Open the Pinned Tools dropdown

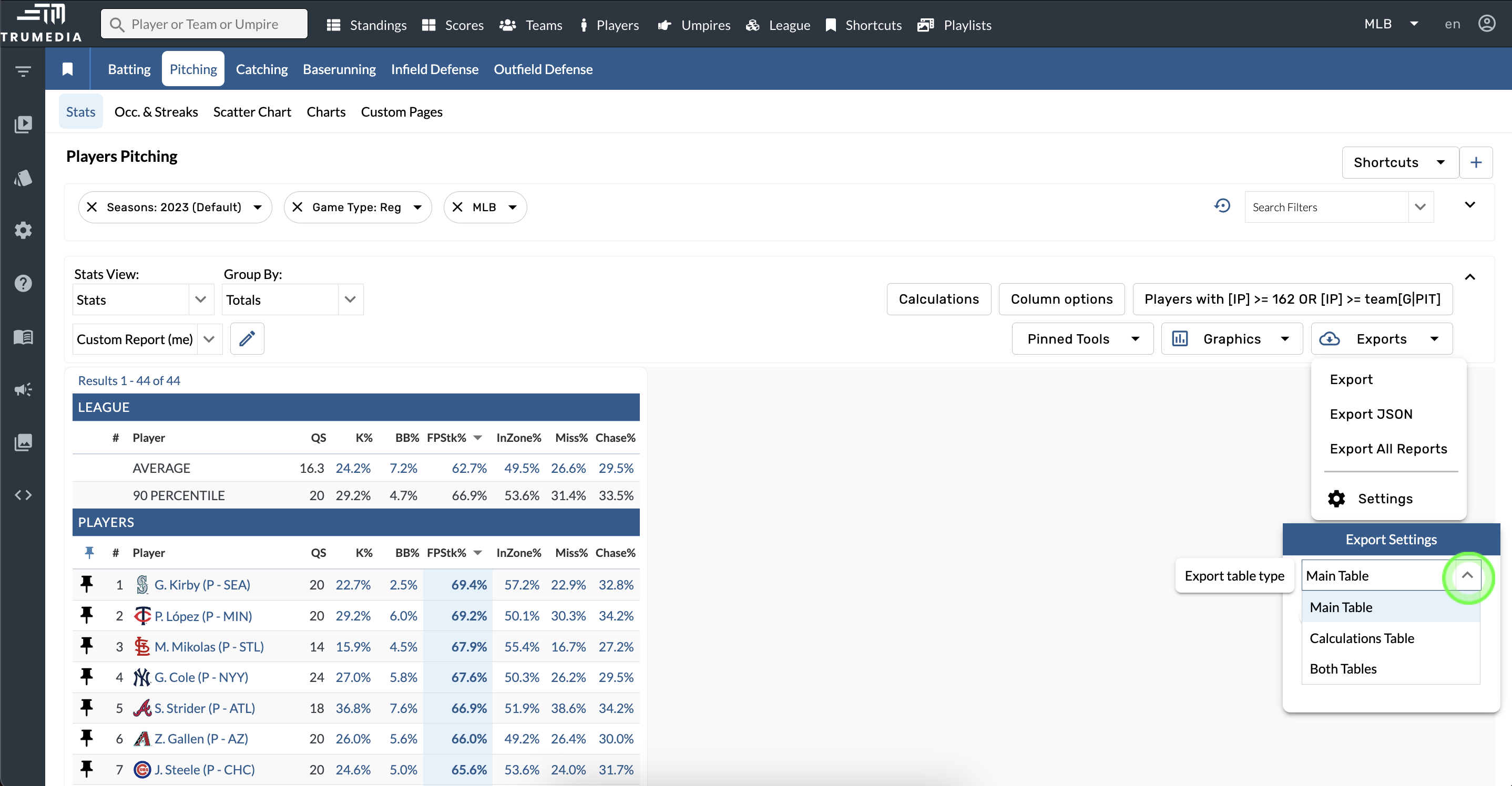point(1082,338)
